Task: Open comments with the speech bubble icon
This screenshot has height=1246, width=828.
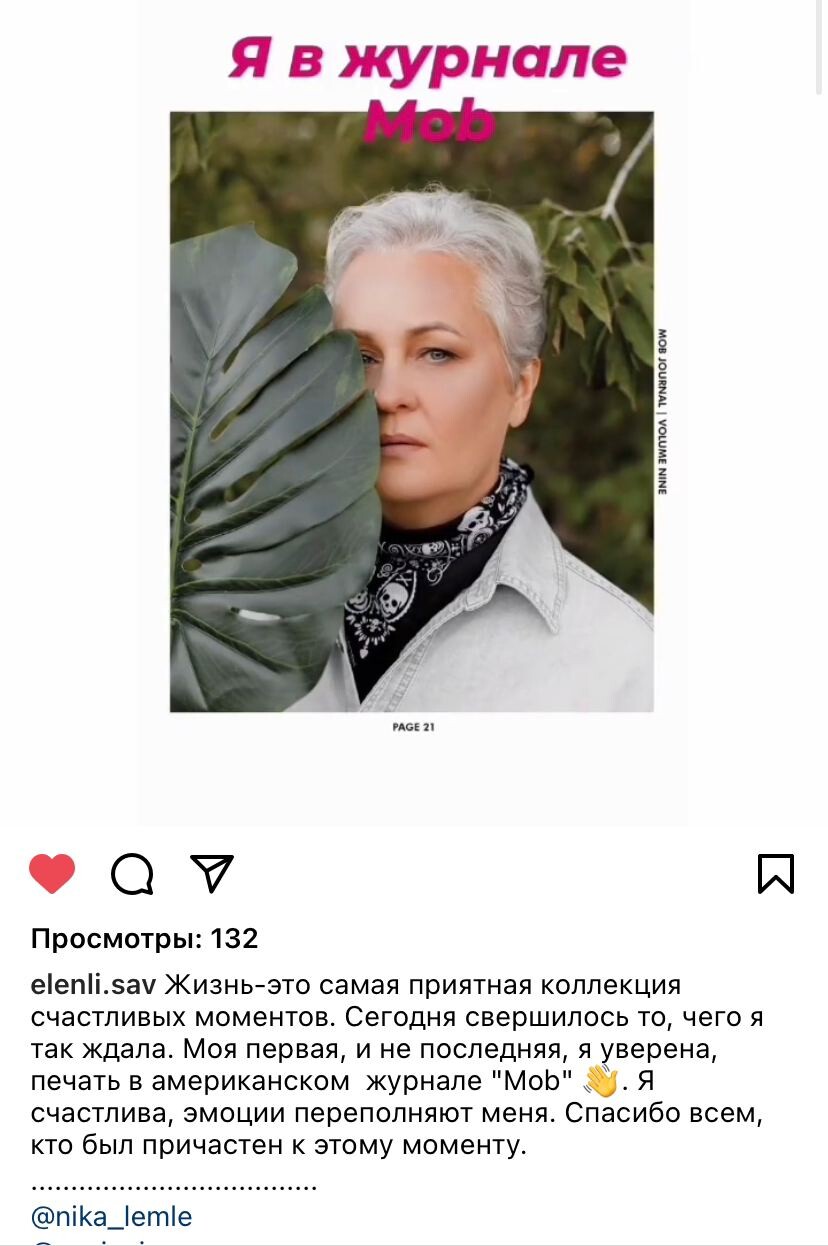Action: click(132, 874)
